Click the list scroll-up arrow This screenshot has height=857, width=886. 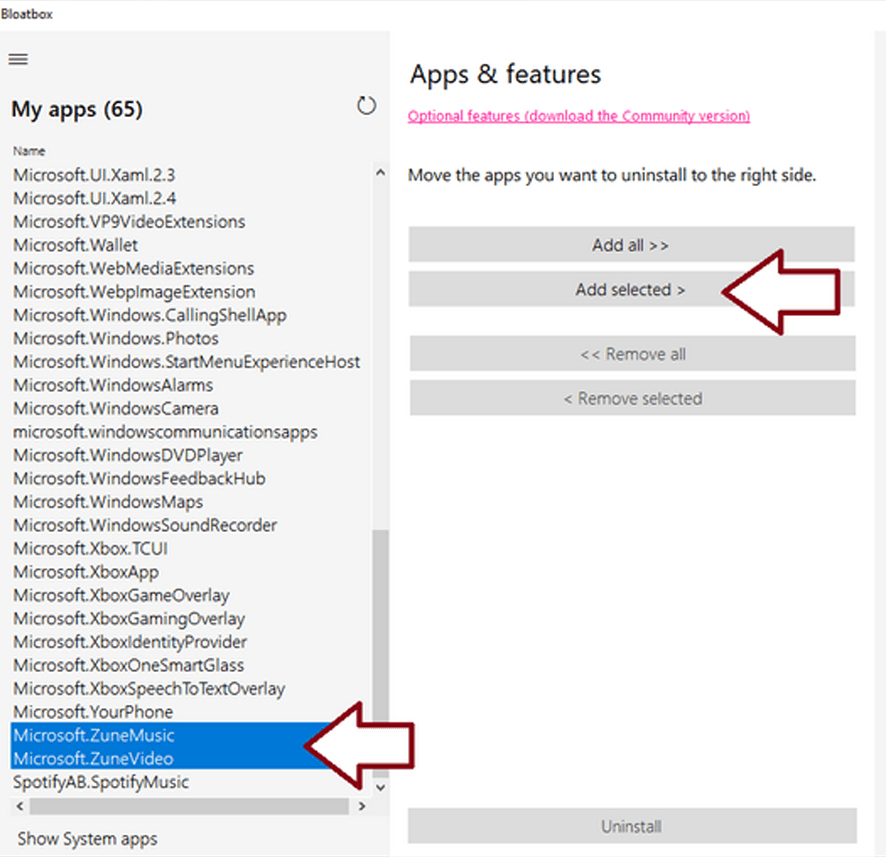click(380, 173)
